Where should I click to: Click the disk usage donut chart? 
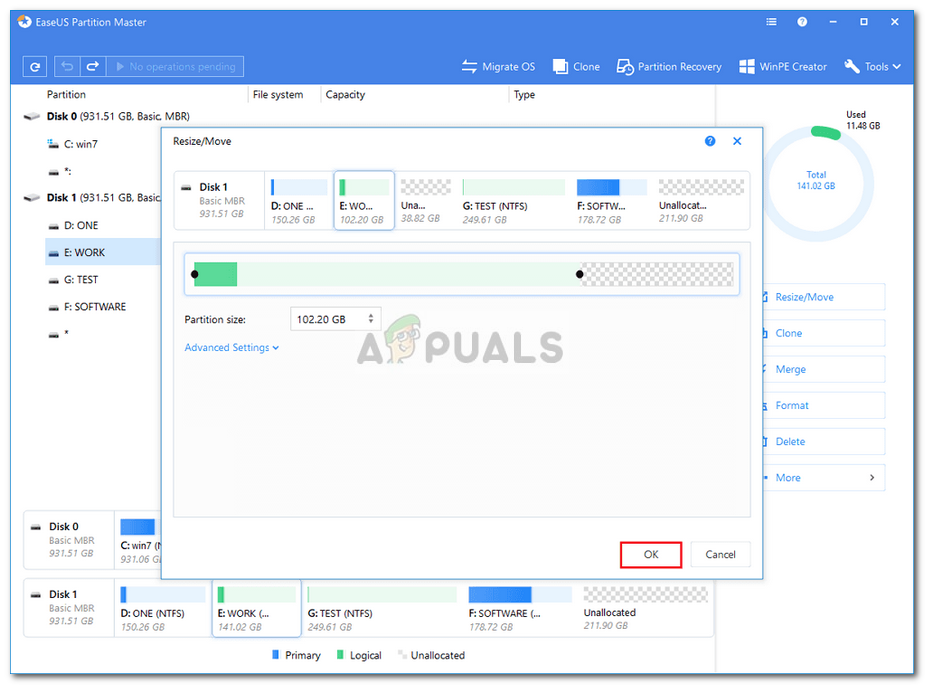[x=817, y=183]
